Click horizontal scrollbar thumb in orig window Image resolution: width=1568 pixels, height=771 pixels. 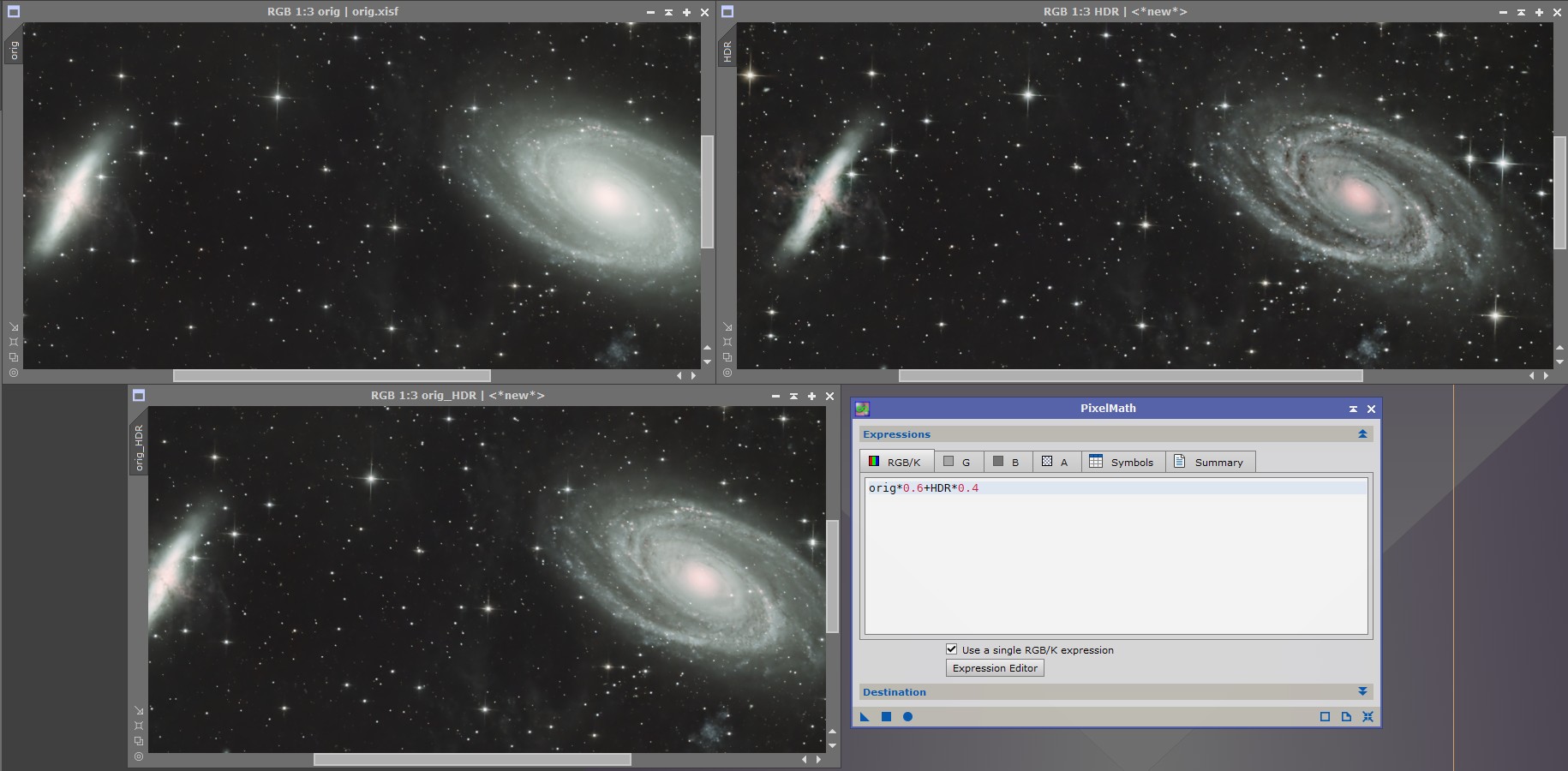(332, 375)
